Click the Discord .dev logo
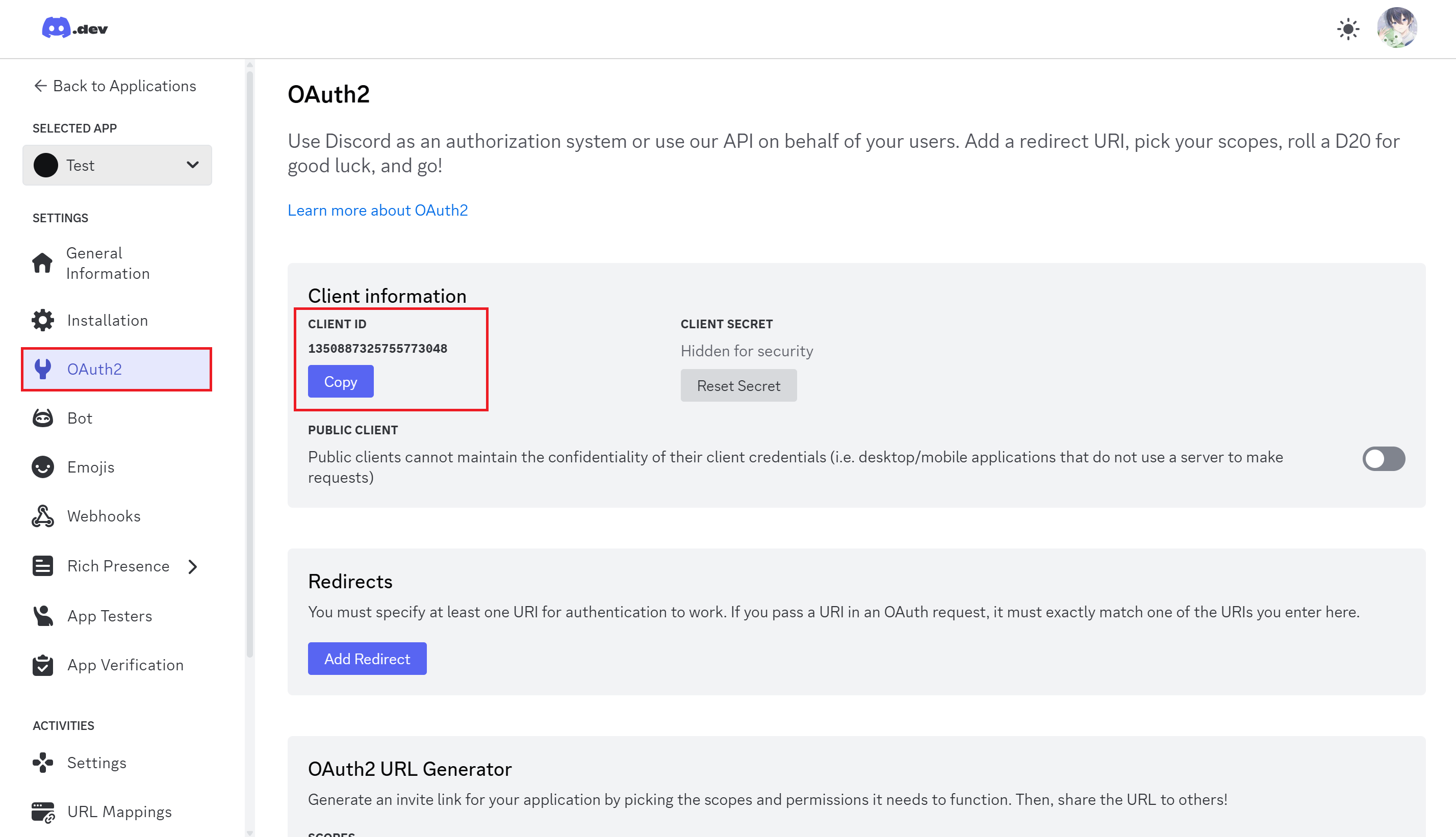 74,28
